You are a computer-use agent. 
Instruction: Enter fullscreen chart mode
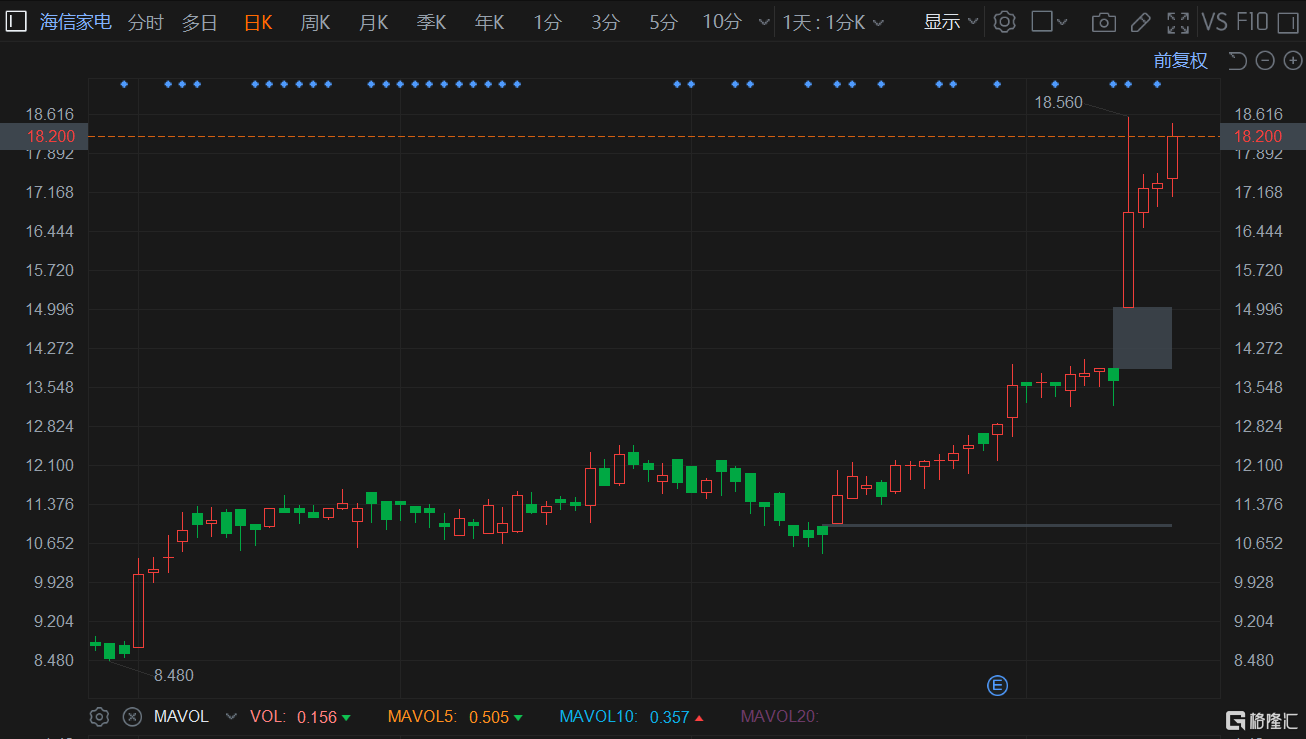[1178, 22]
